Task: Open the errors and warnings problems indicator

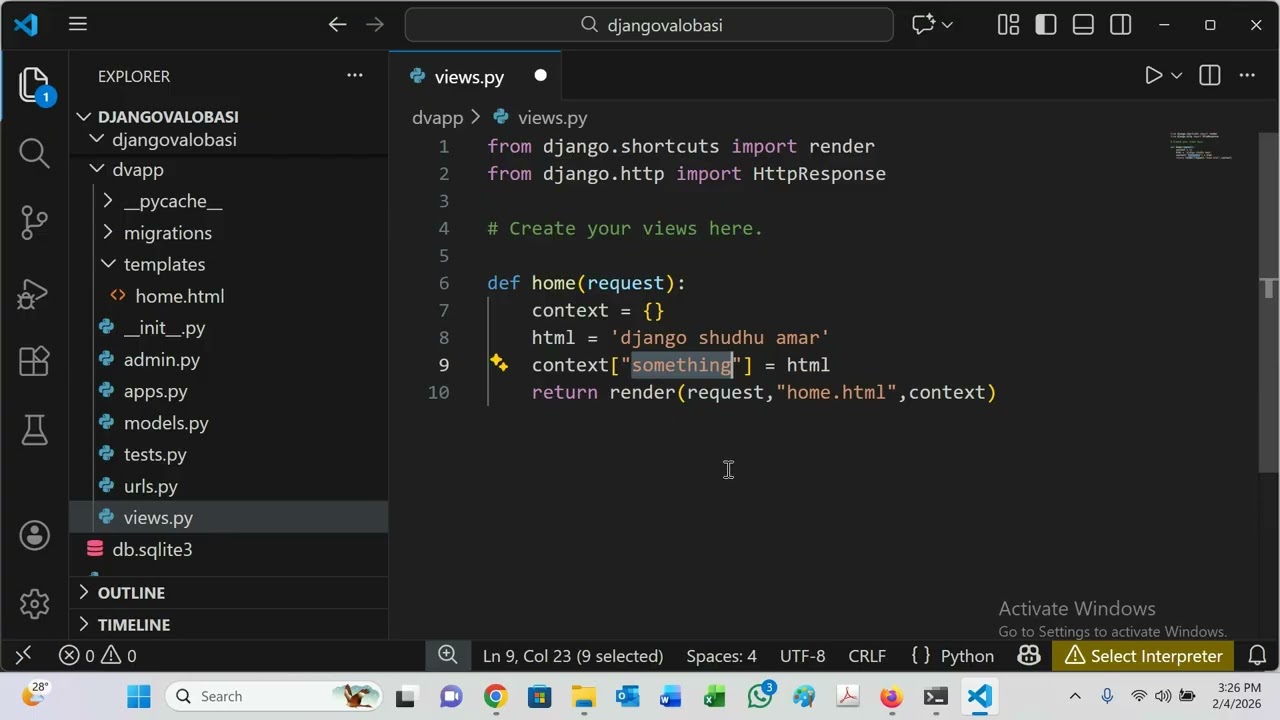Action: (x=97, y=656)
